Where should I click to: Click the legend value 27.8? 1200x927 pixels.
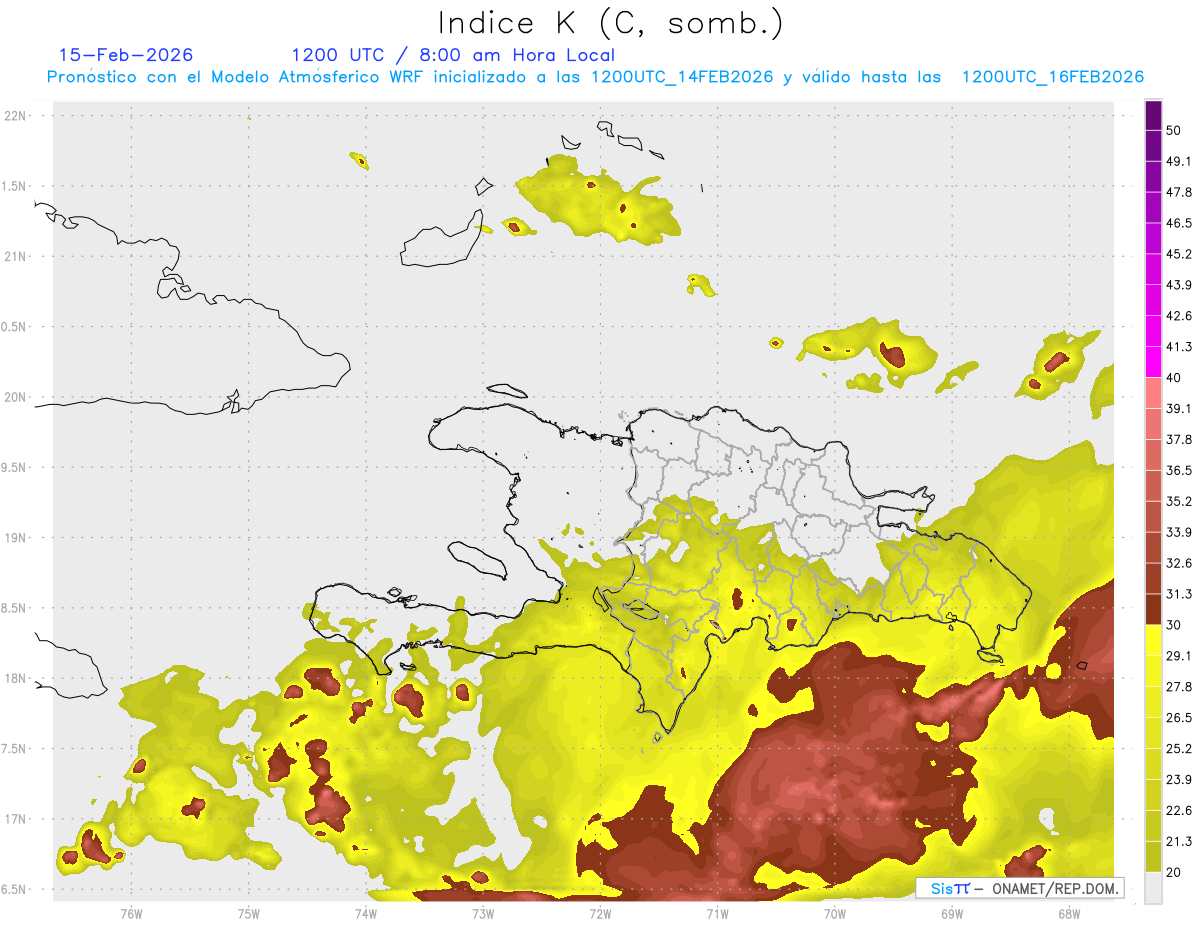(x=1179, y=687)
